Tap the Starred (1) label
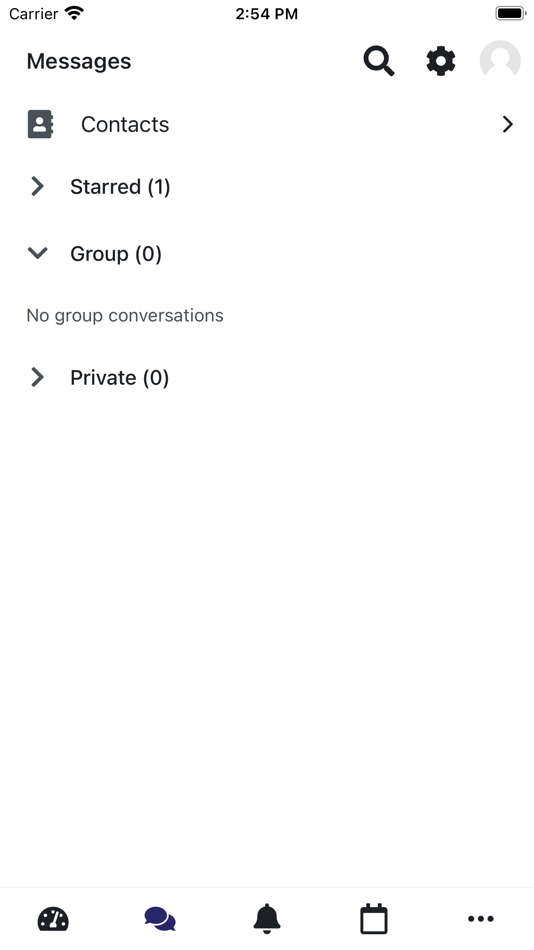The image size is (534, 950). (x=120, y=187)
